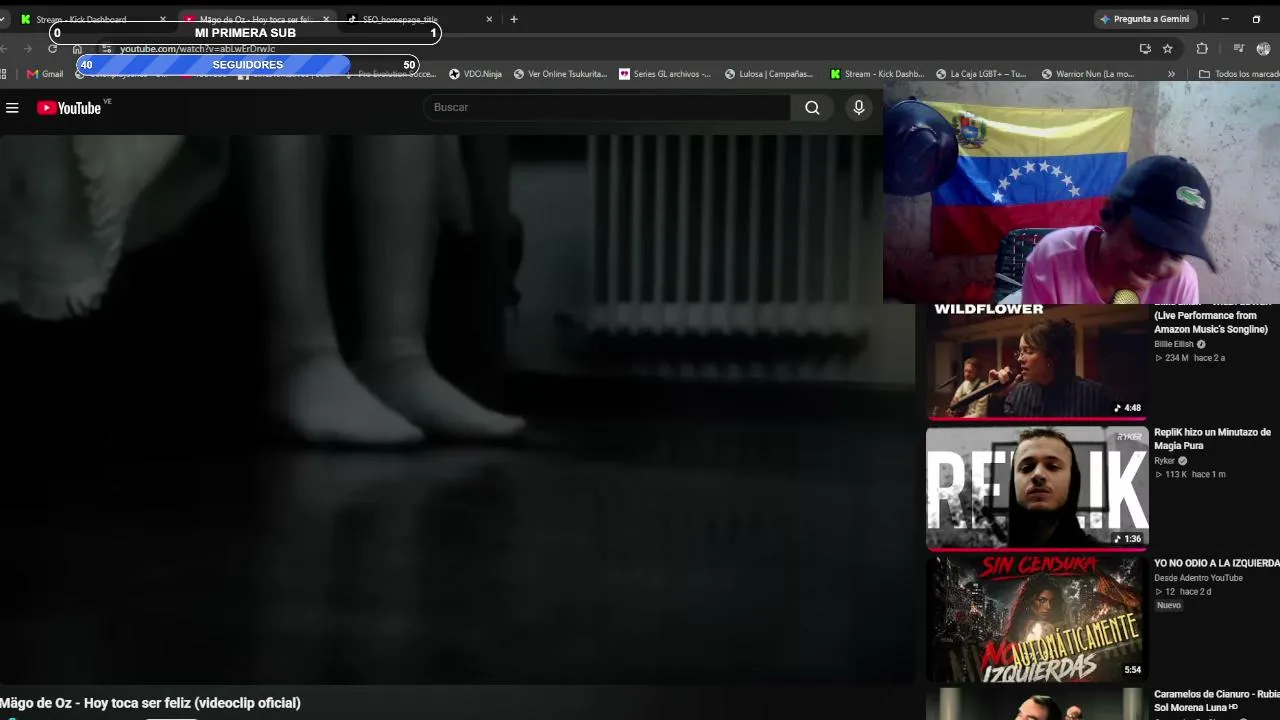Image resolution: width=1280 pixels, height=720 pixels.
Task: Click the Pregunta a Gemini button
Action: [x=1144, y=19]
